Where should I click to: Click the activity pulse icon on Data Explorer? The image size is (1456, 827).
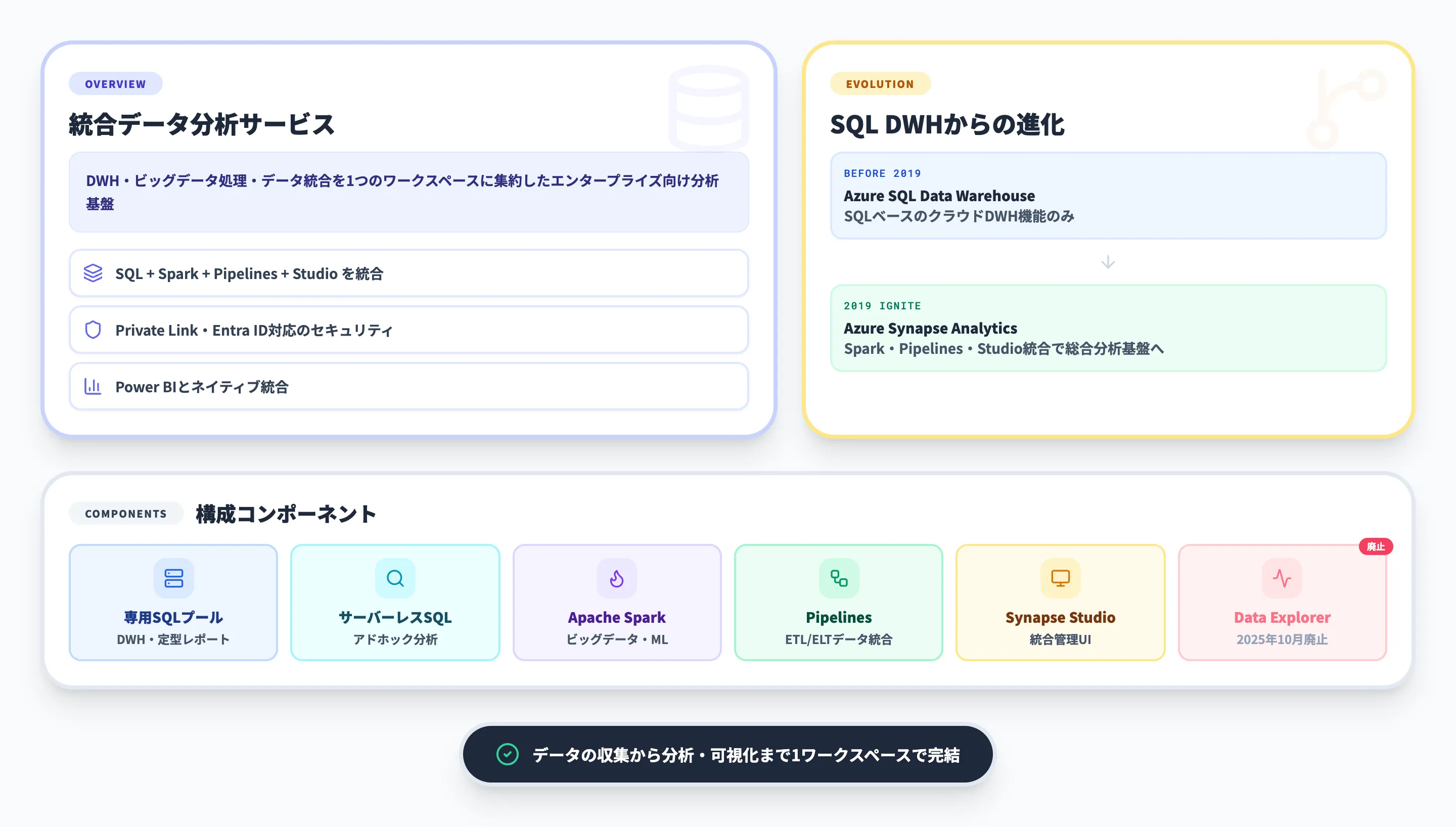(x=1282, y=578)
